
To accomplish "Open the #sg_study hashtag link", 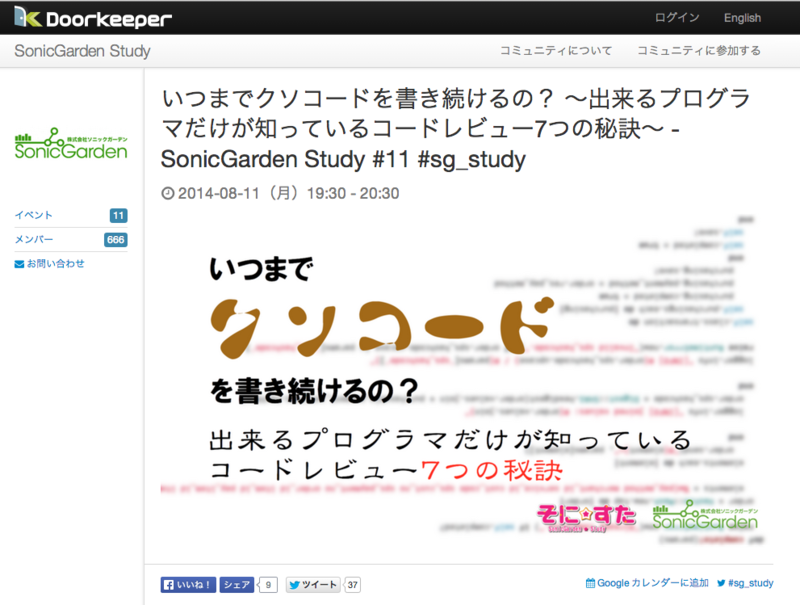I will pos(751,583).
